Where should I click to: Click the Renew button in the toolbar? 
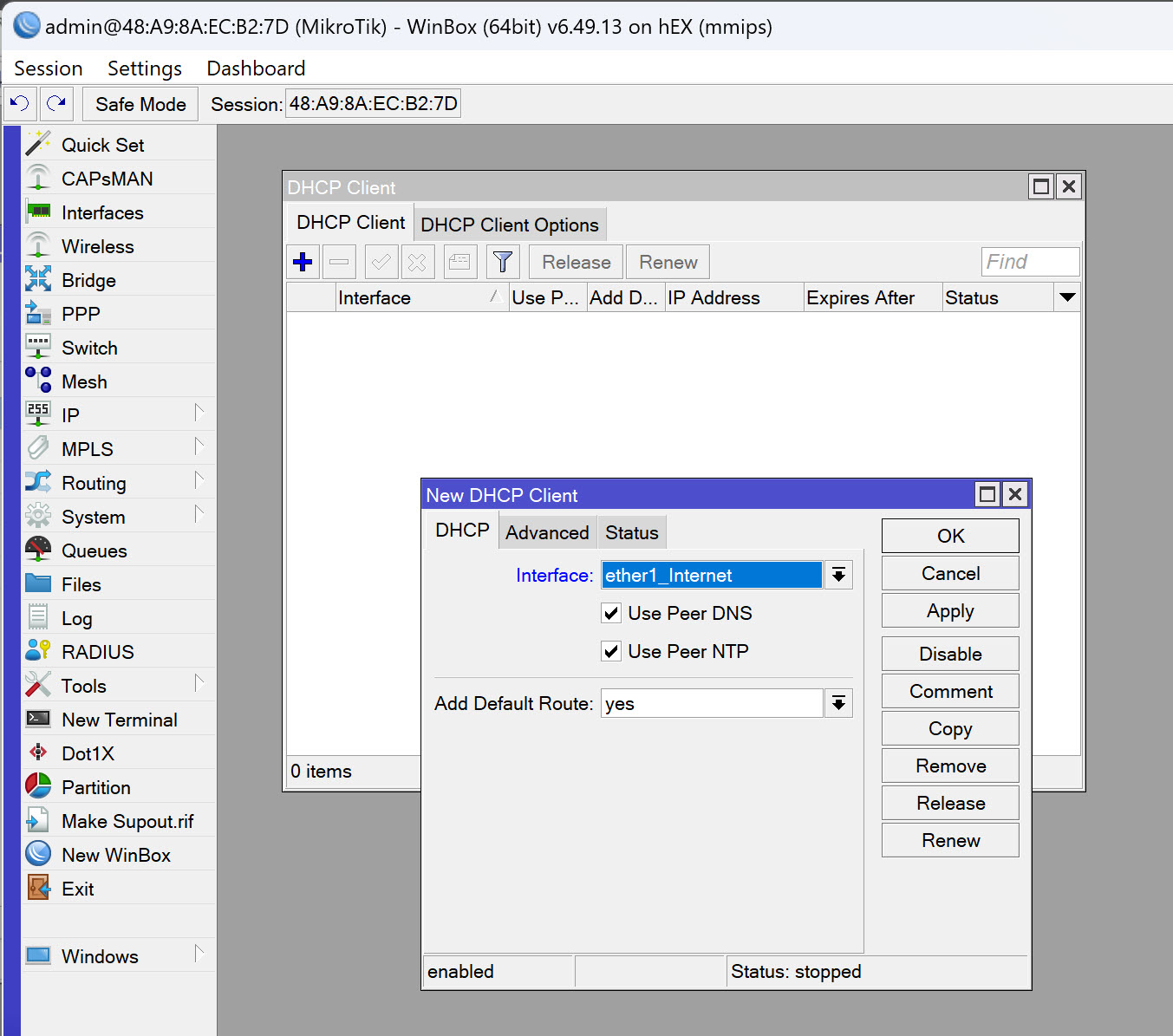(667, 261)
